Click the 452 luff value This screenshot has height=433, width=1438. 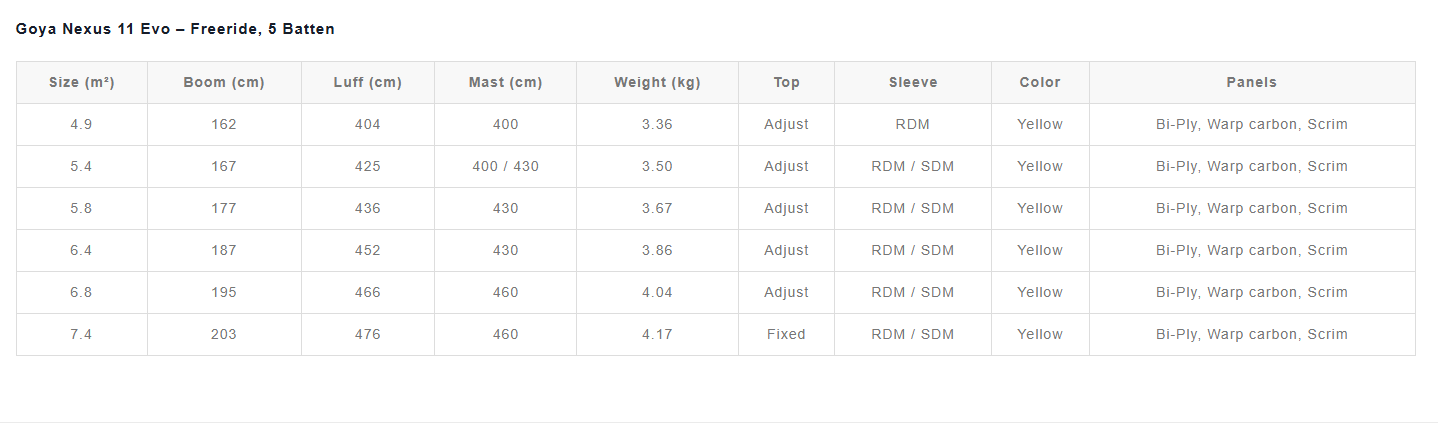[368, 251]
